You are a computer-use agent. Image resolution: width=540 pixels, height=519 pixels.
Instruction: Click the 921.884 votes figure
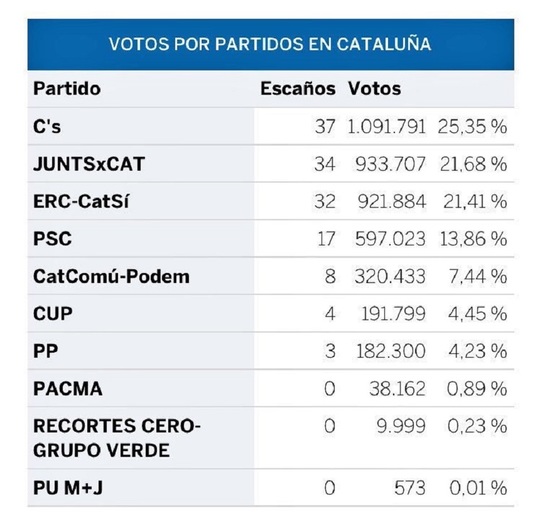pyautogui.click(x=392, y=201)
